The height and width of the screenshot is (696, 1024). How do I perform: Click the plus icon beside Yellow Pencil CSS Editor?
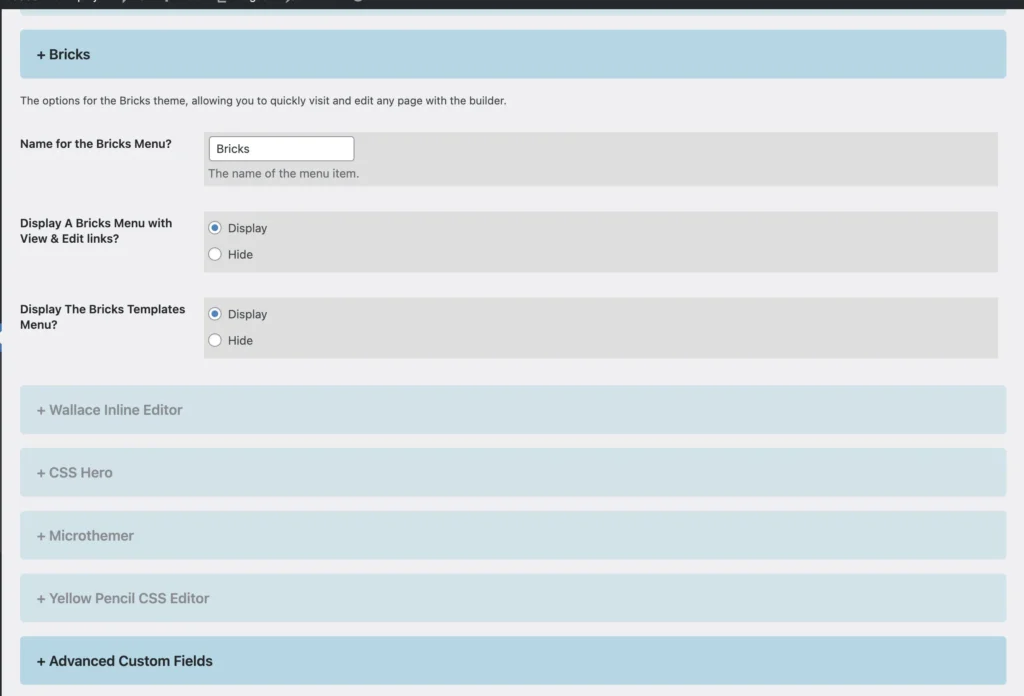click(x=40, y=598)
